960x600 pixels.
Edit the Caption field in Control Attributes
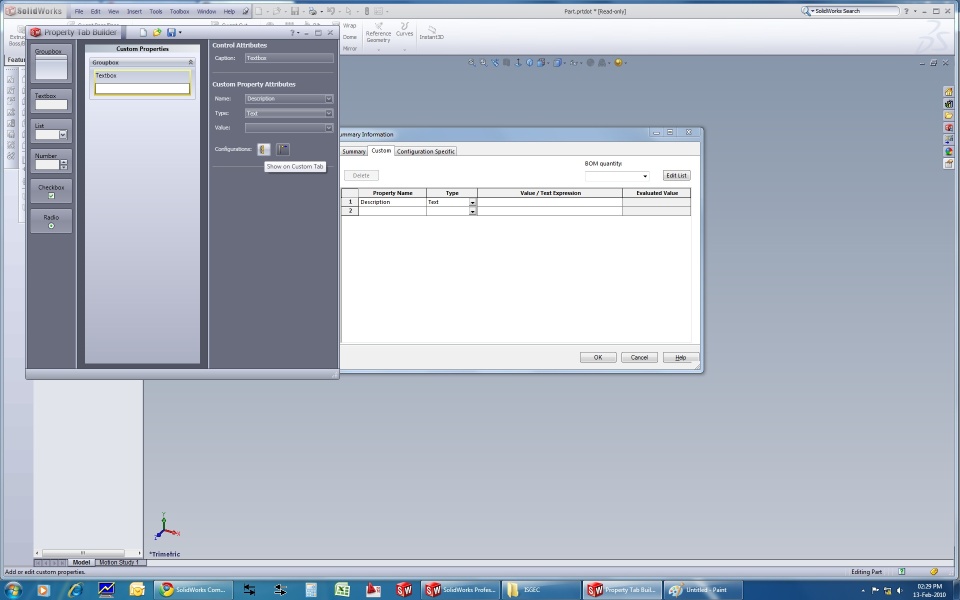point(289,58)
